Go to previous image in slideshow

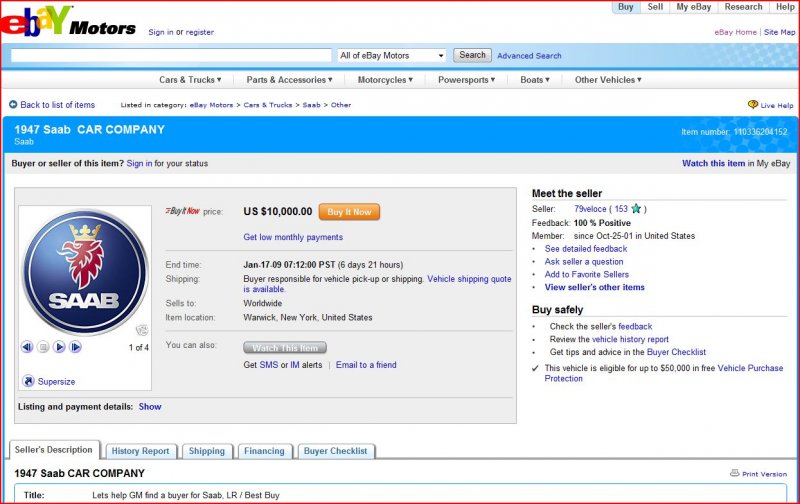click(x=27, y=347)
